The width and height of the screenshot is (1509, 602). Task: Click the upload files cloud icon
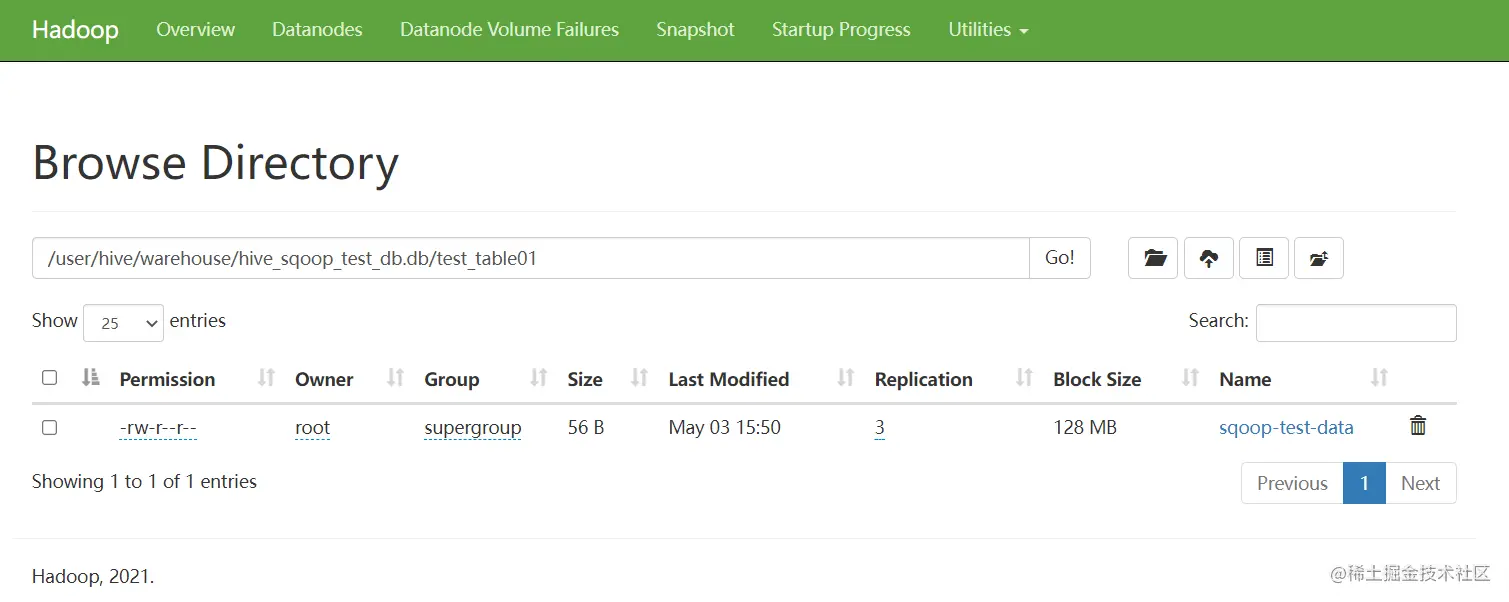(x=1209, y=258)
